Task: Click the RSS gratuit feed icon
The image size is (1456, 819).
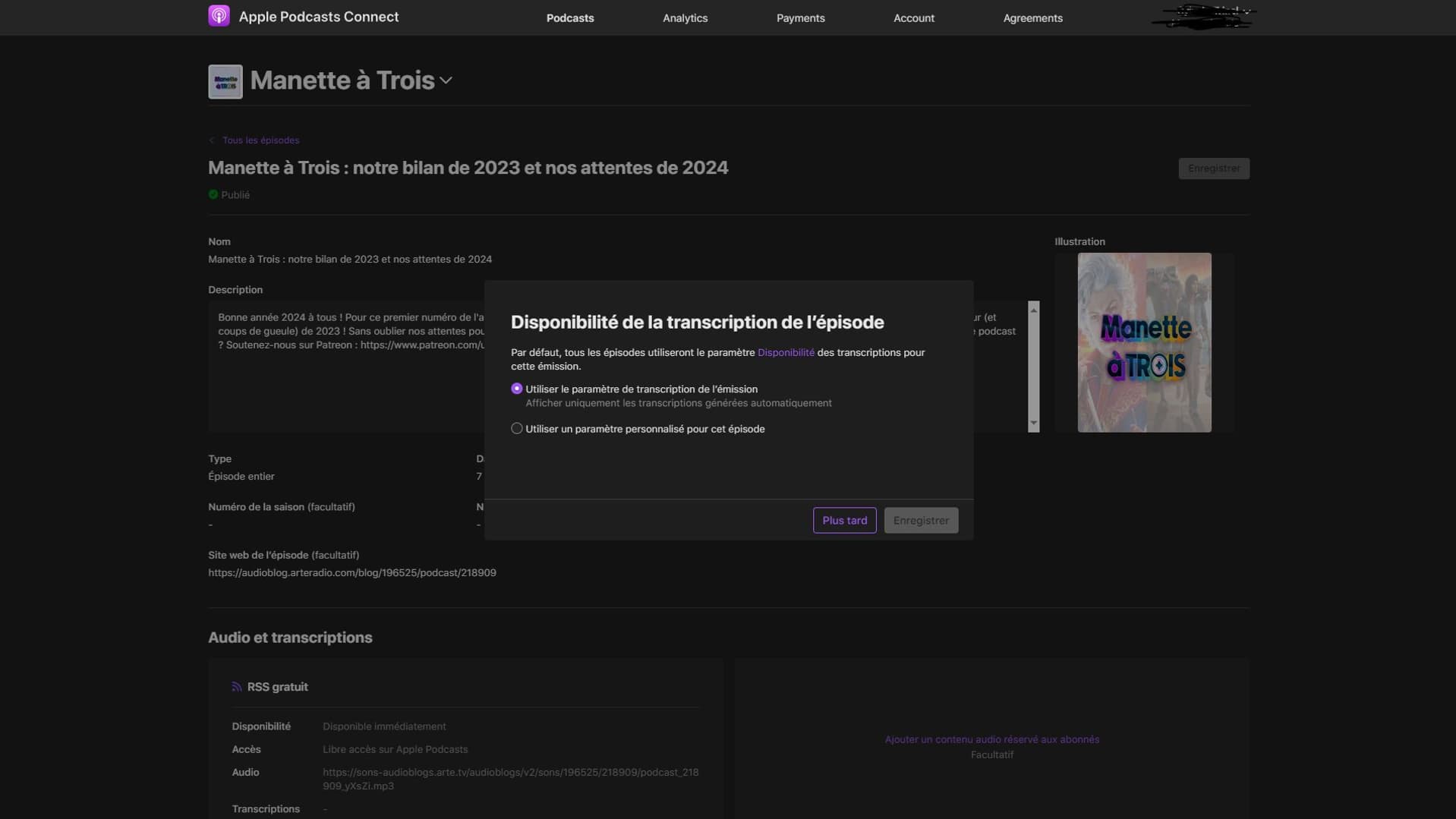Action: [x=237, y=687]
